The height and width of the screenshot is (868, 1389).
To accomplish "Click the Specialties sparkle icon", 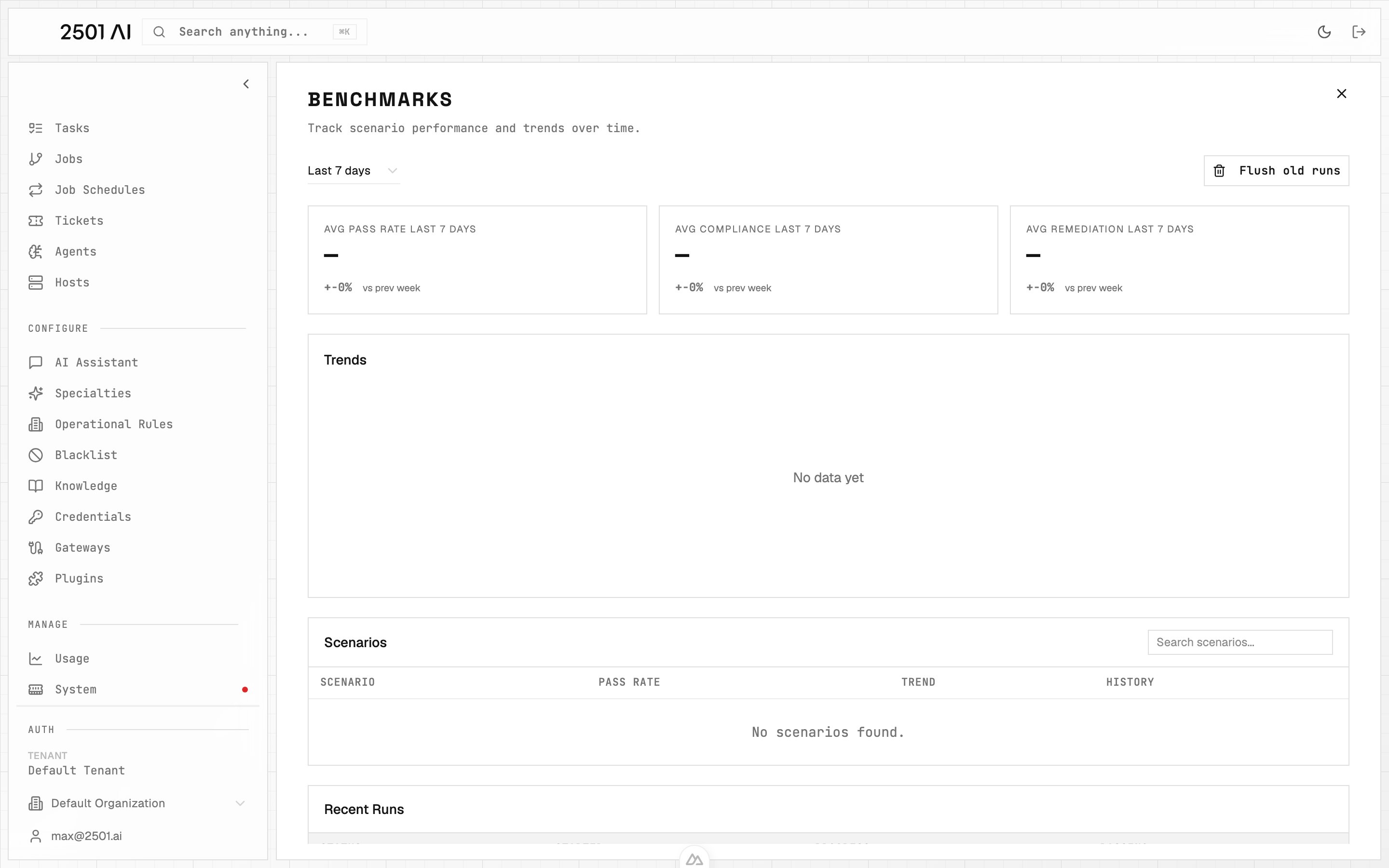I will 36,393.
